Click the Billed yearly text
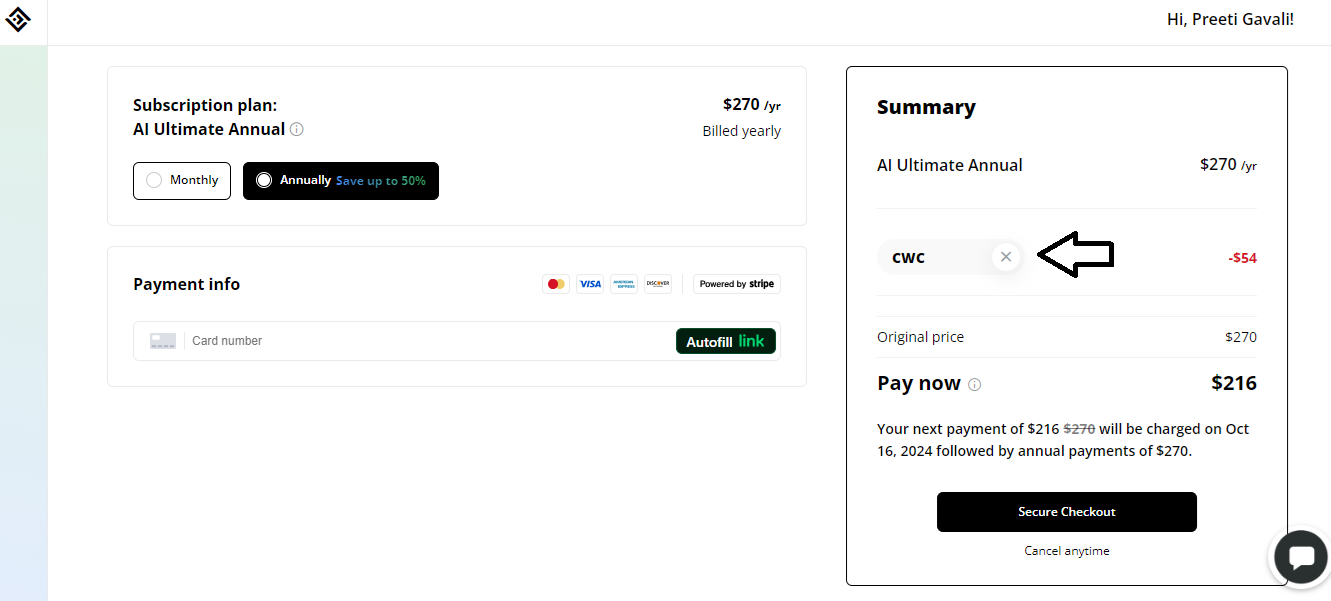1331x601 pixels. coord(742,131)
